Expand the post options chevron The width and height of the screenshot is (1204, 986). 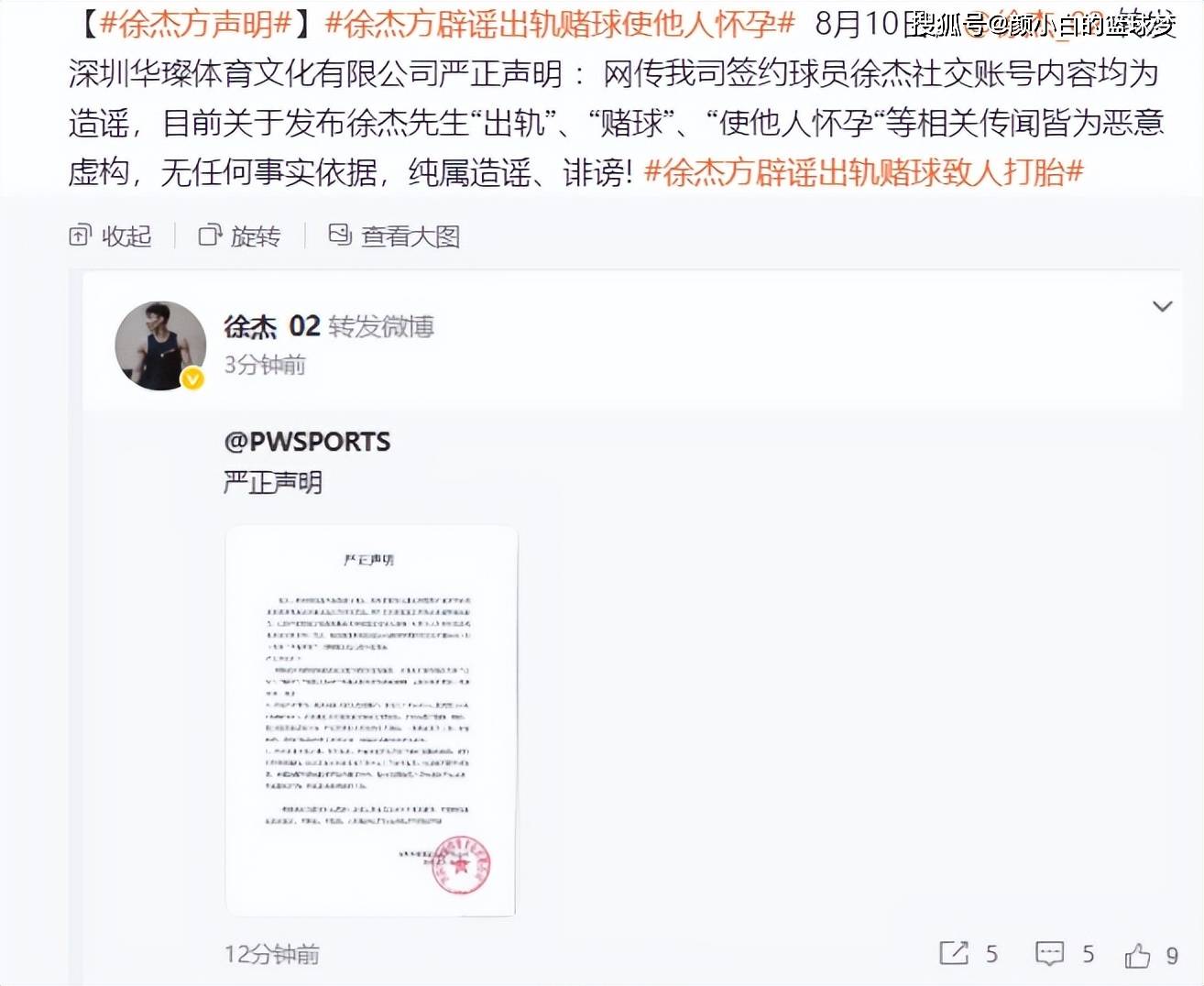click(1162, 306)
